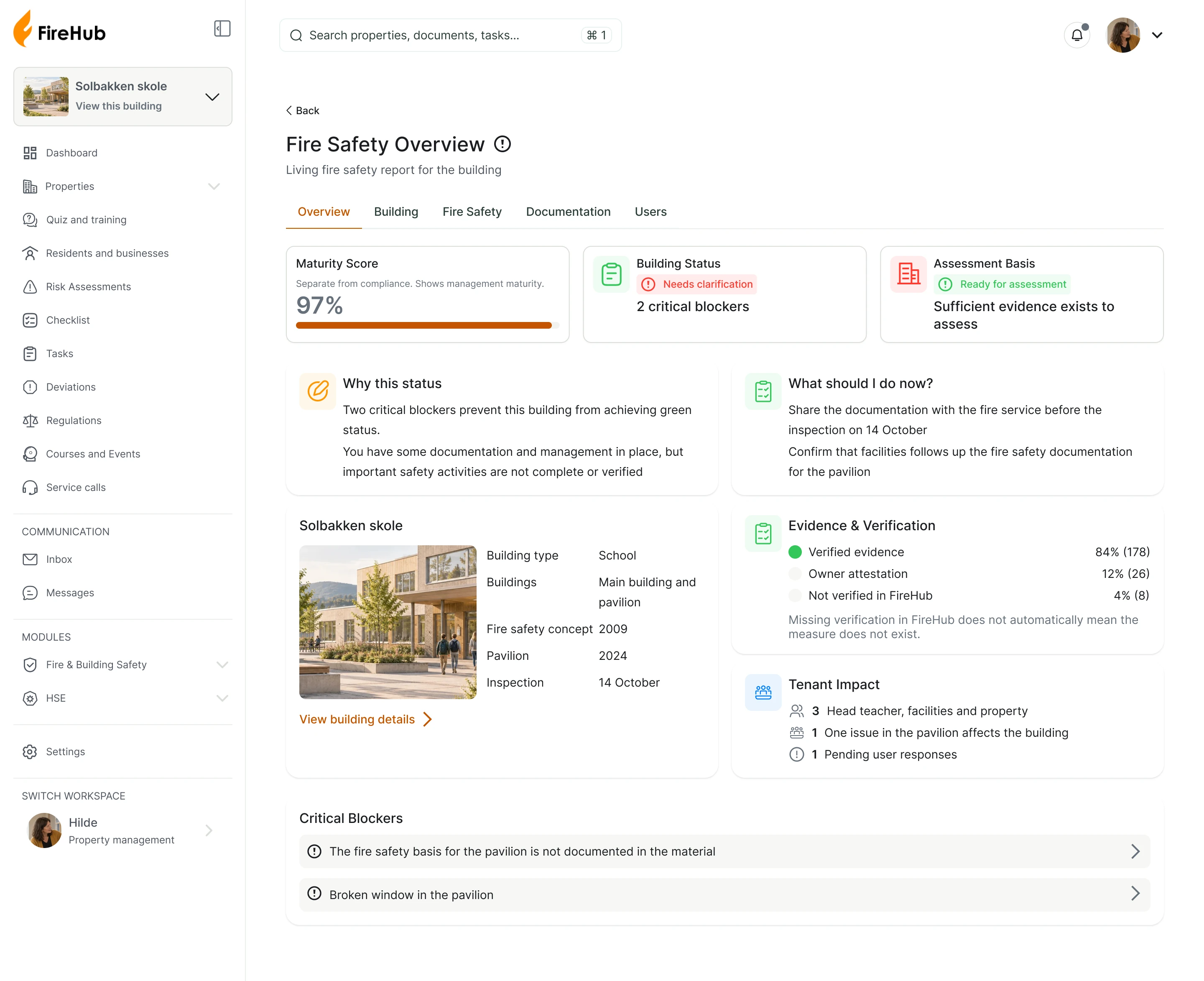The image size is (1204, 981).
Task: Switch to the Documentation tab
Action: point(569,212)
